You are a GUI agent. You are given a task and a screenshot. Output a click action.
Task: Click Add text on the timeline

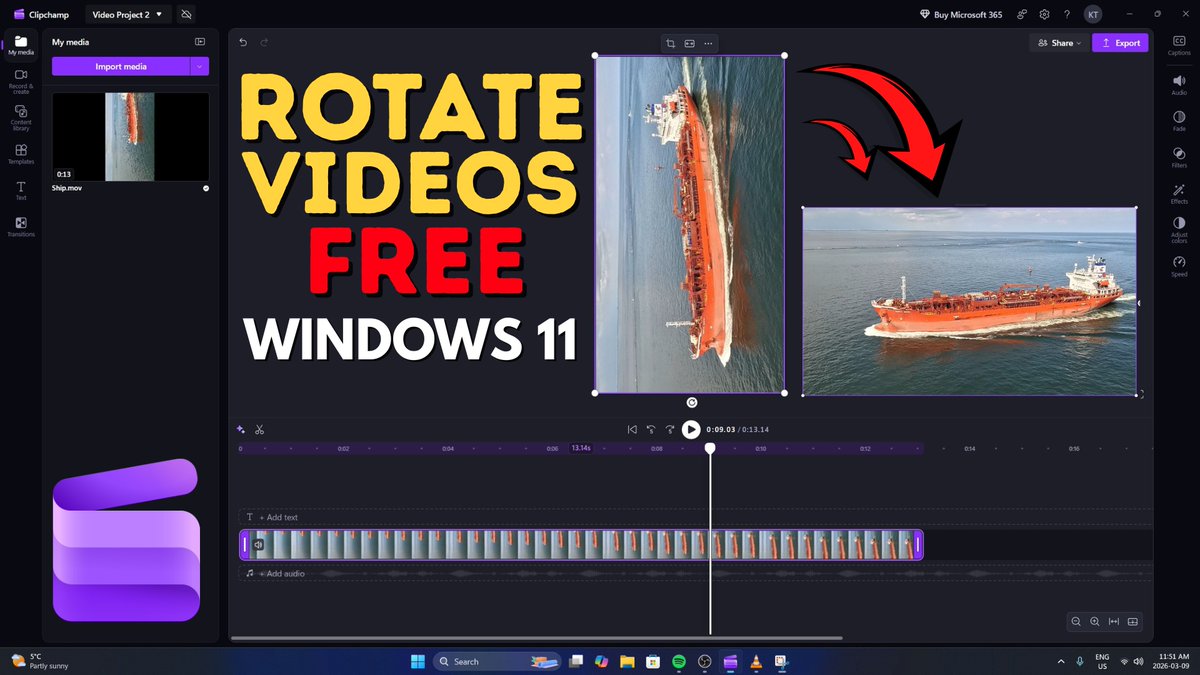(x=279, y=517)
